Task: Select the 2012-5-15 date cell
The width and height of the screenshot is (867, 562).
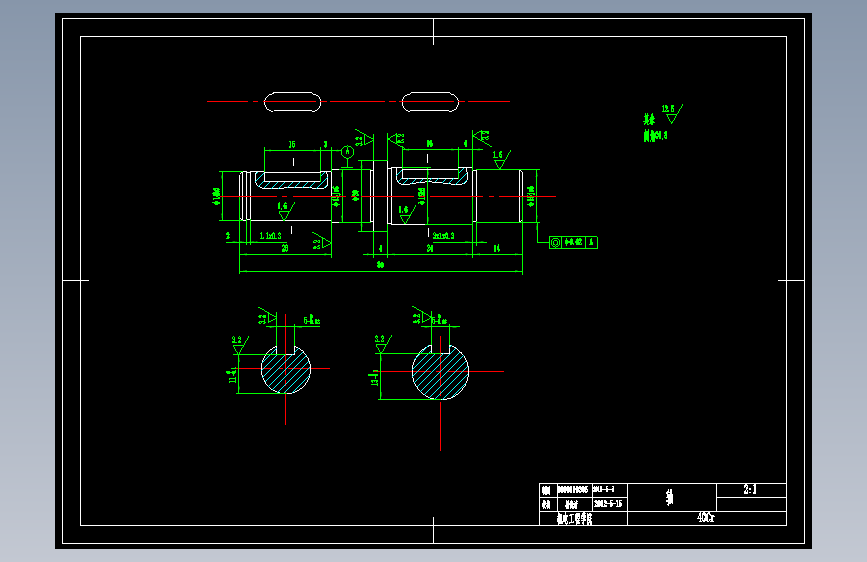Action: click(608, 504)
